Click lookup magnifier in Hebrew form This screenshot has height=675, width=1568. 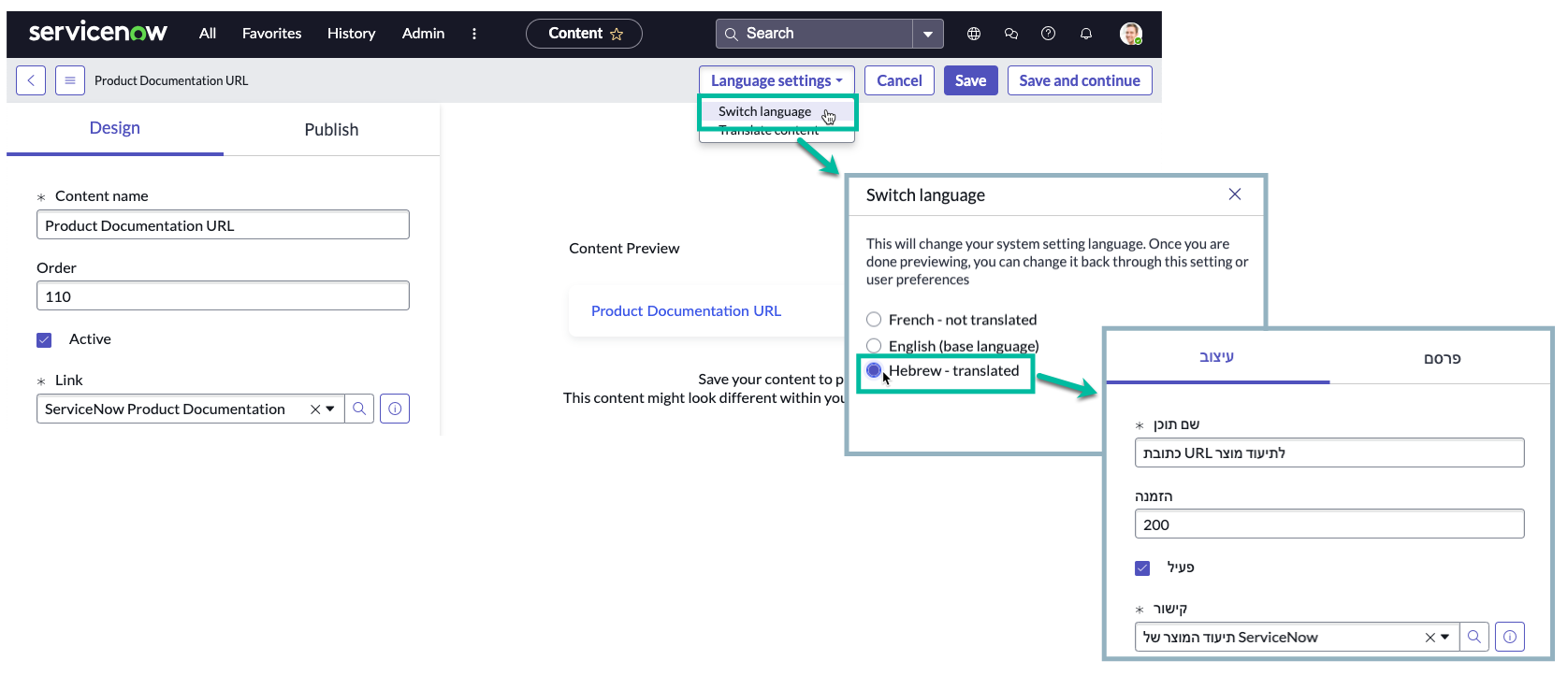tap(1474, 637)
